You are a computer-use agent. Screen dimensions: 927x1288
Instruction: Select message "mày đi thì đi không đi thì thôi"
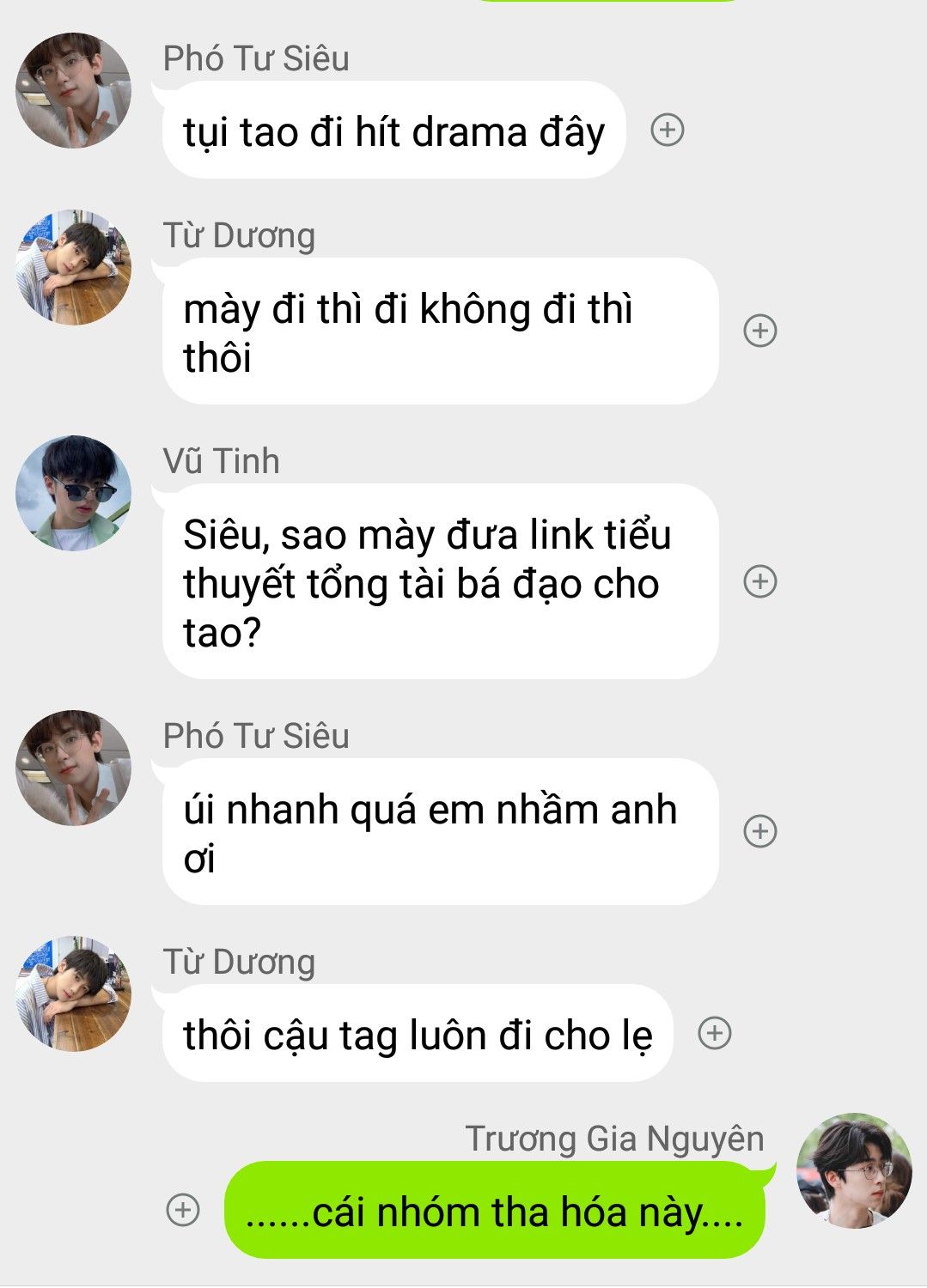coord(440,331)
